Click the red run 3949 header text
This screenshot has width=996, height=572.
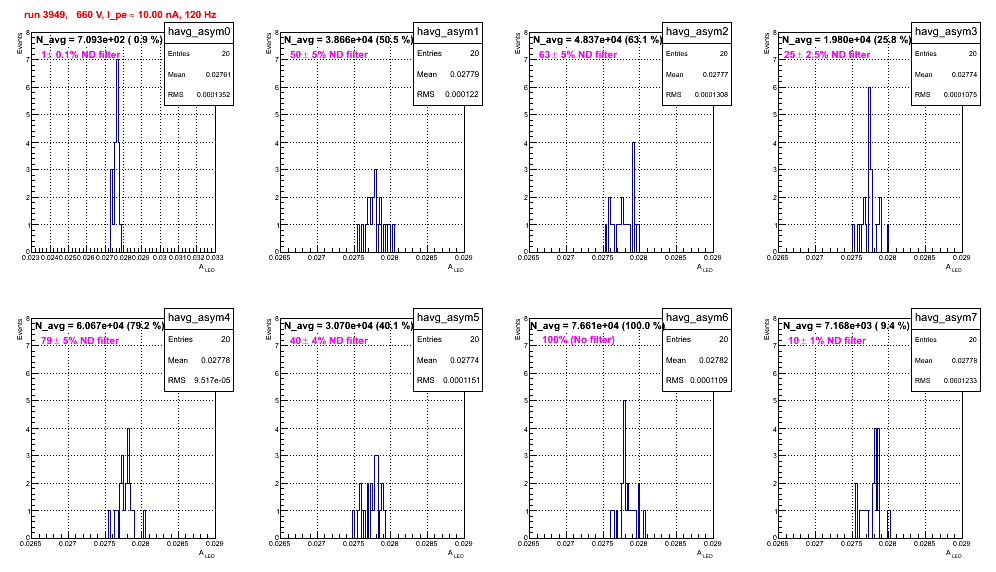pyautogui.click(x=120, y=15)
